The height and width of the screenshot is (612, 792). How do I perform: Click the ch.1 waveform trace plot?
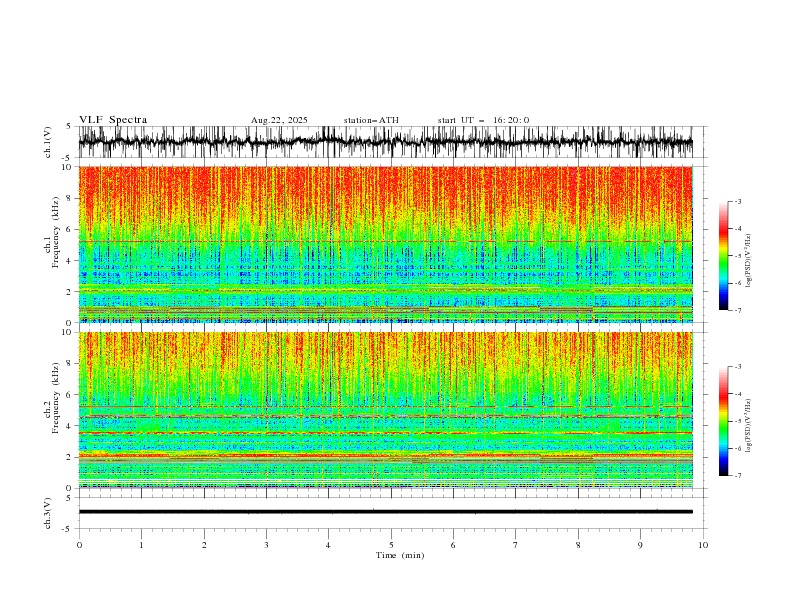click(385, 142)
